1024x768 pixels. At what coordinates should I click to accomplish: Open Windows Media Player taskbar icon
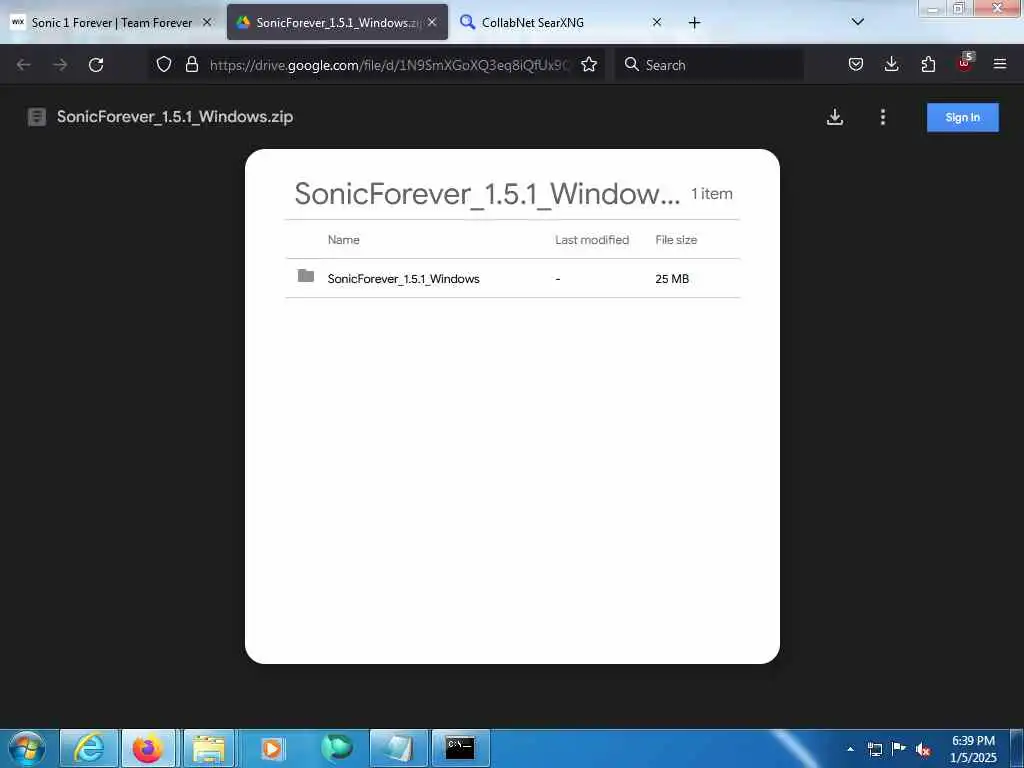(x=271, y=748)
